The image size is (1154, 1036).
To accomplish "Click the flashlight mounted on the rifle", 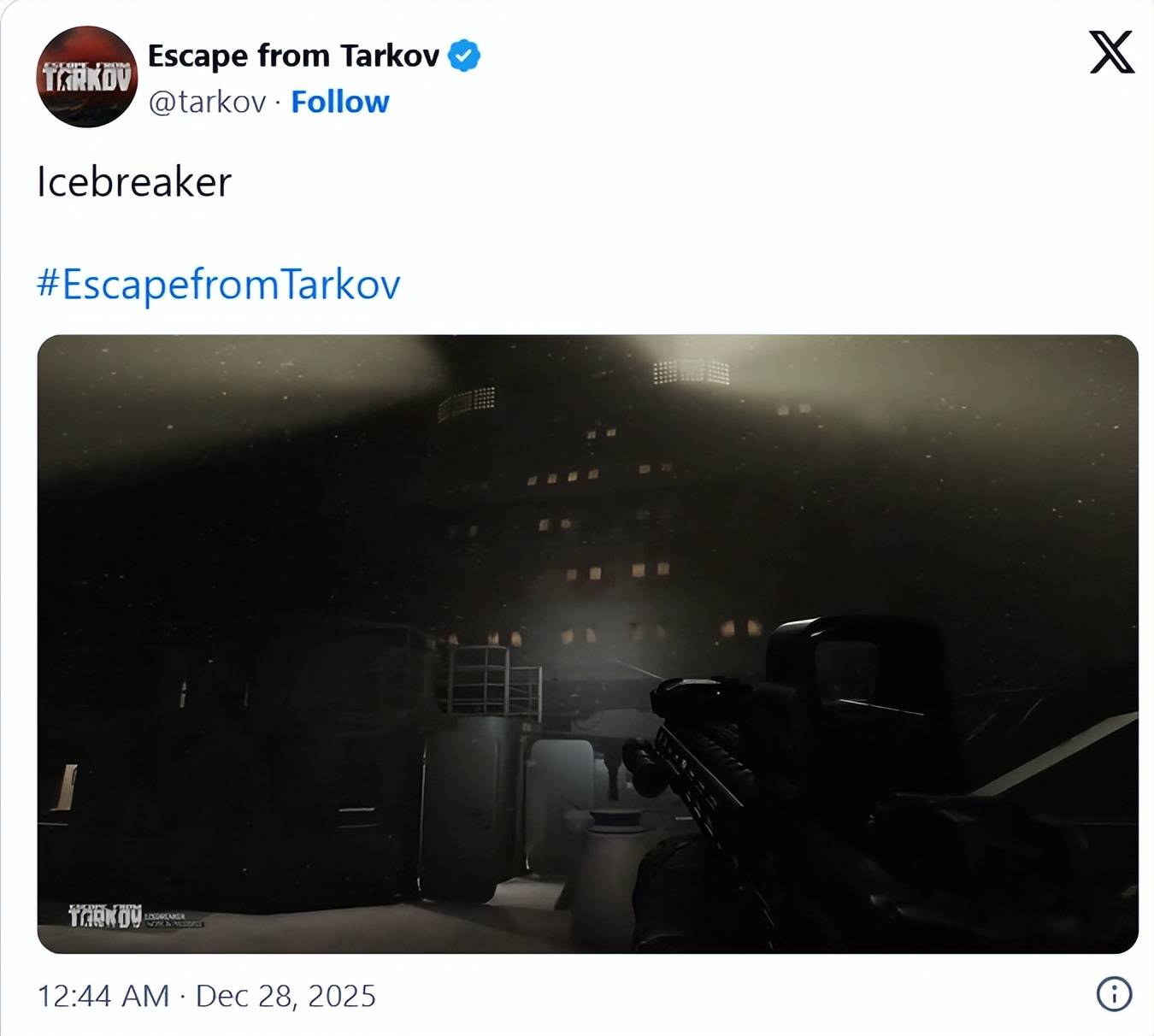I will (x=645, y=766).
